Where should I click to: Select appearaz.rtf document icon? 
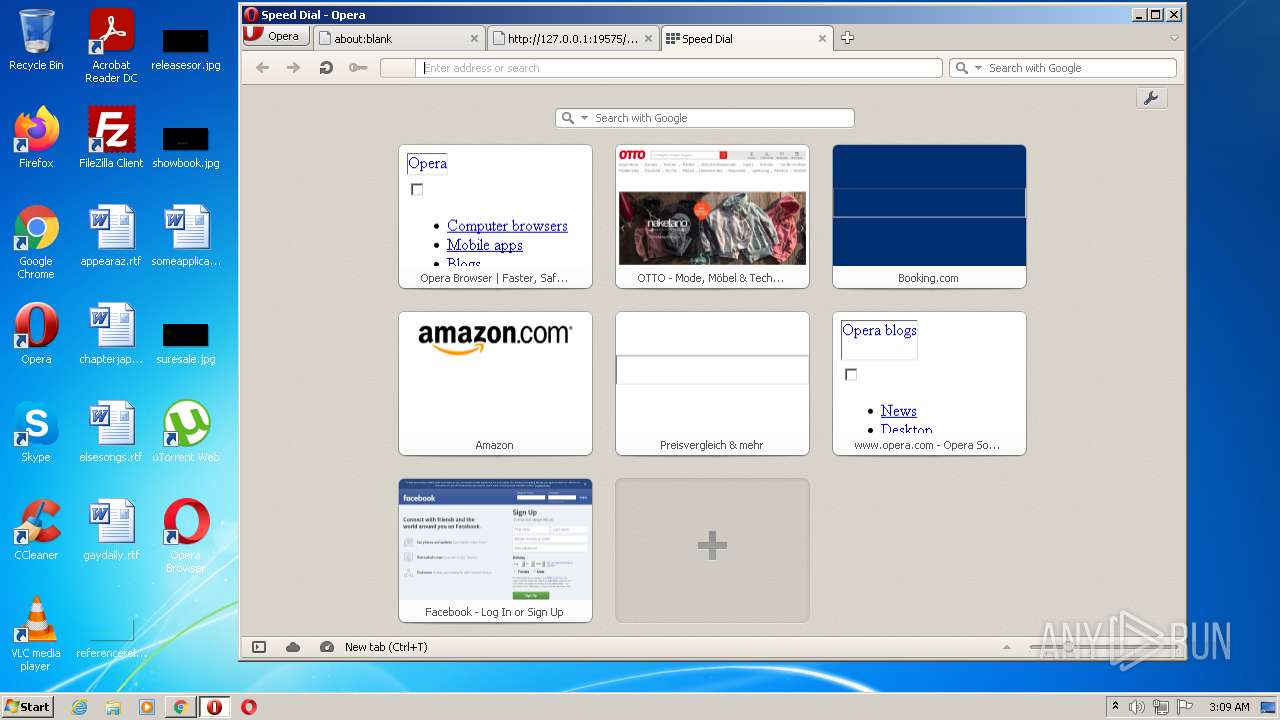(111, 236)
